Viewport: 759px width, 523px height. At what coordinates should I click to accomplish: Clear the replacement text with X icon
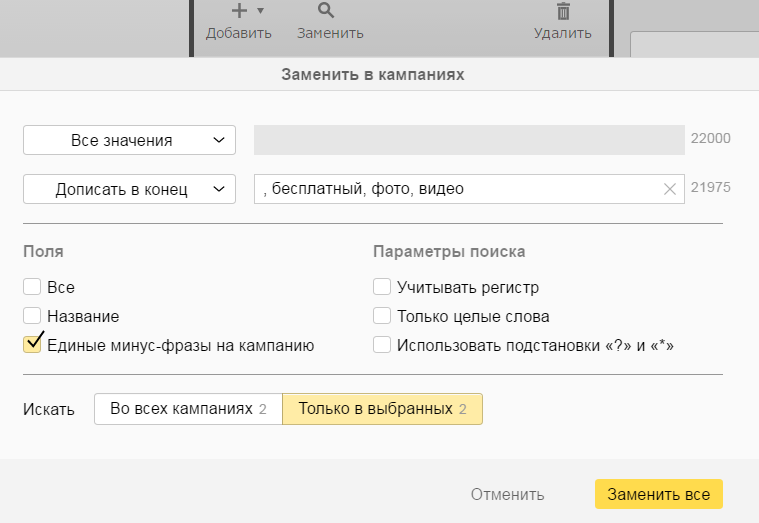pos(671,189)
